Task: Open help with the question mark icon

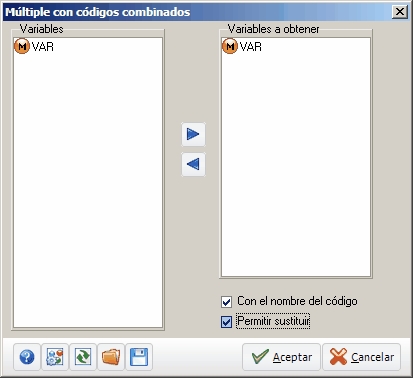Action: click(x=27, y=357)
